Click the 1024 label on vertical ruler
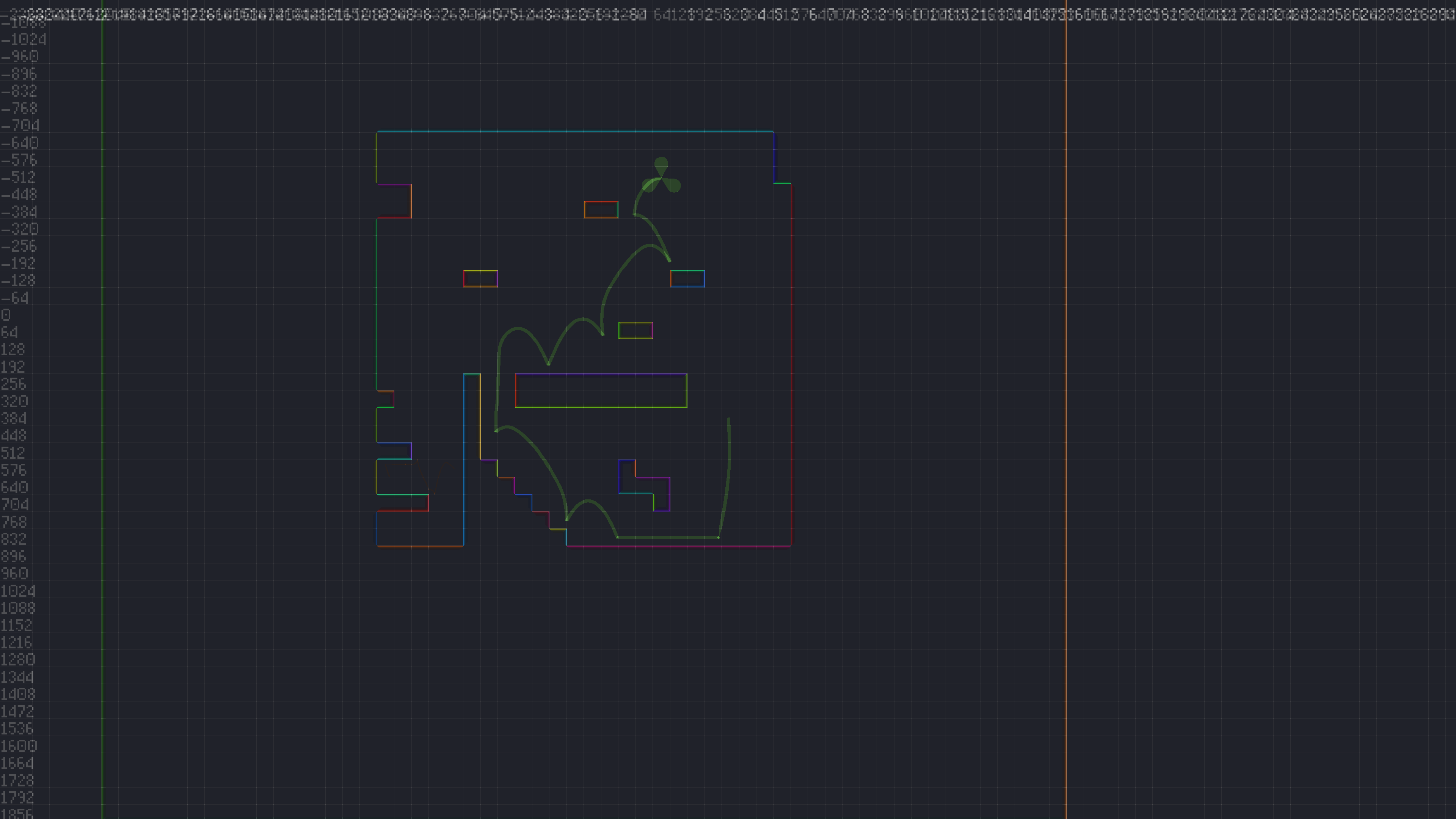The height and width of the screenshot is (819, 1456). (18, 591)
